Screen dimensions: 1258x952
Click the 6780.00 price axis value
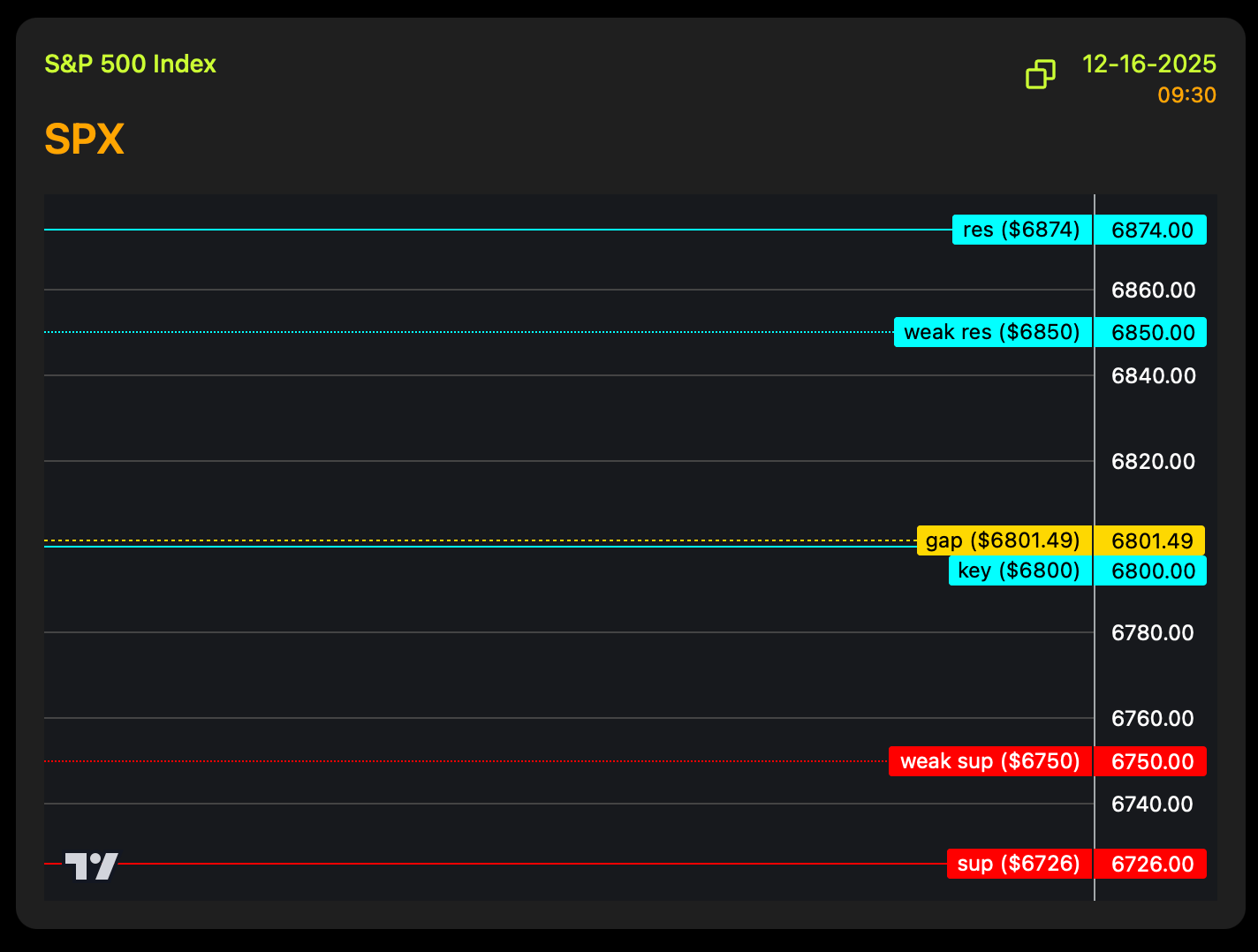(x=1152, y=633)
